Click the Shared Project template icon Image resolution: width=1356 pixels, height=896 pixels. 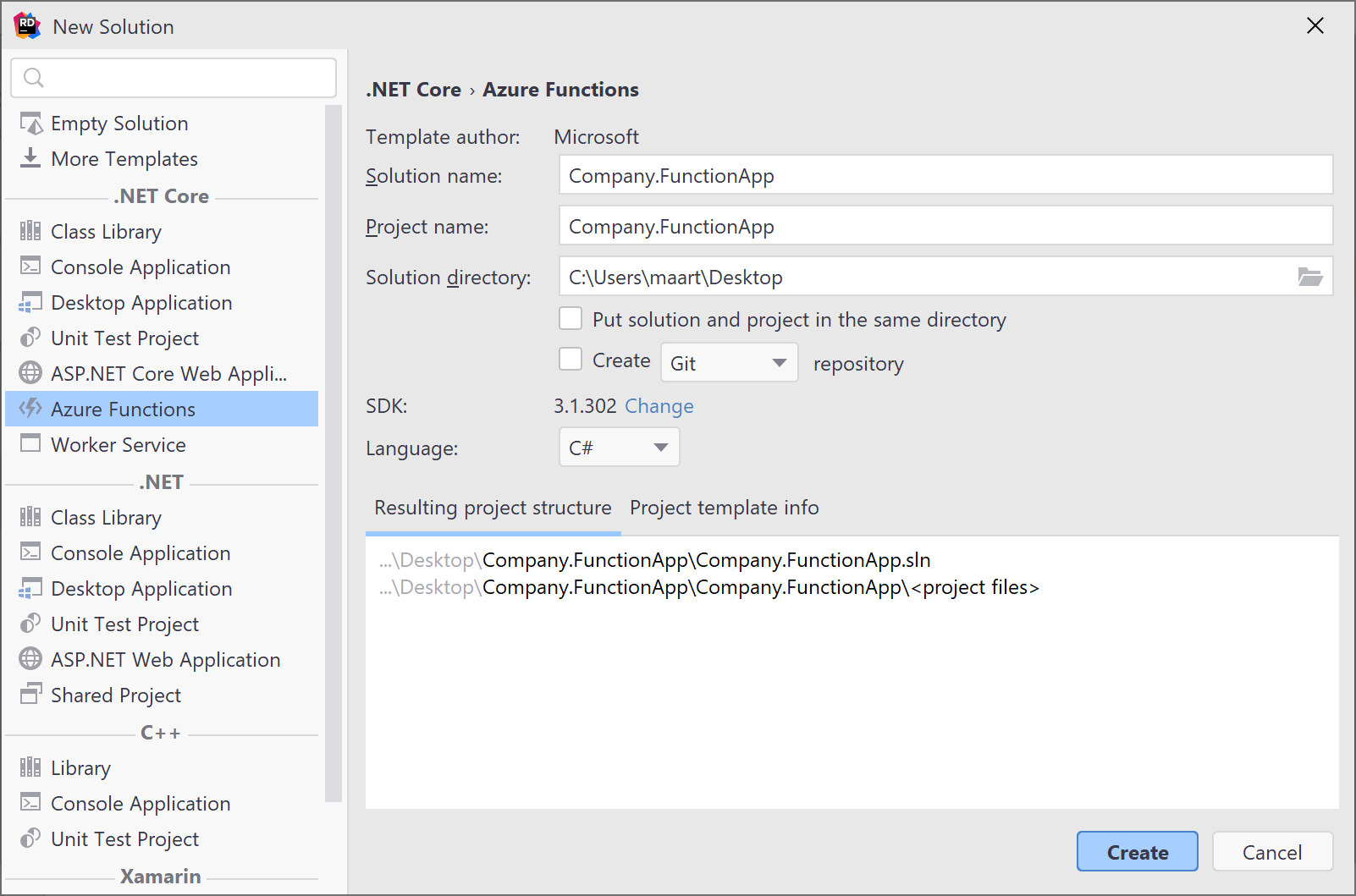(30, 695)
